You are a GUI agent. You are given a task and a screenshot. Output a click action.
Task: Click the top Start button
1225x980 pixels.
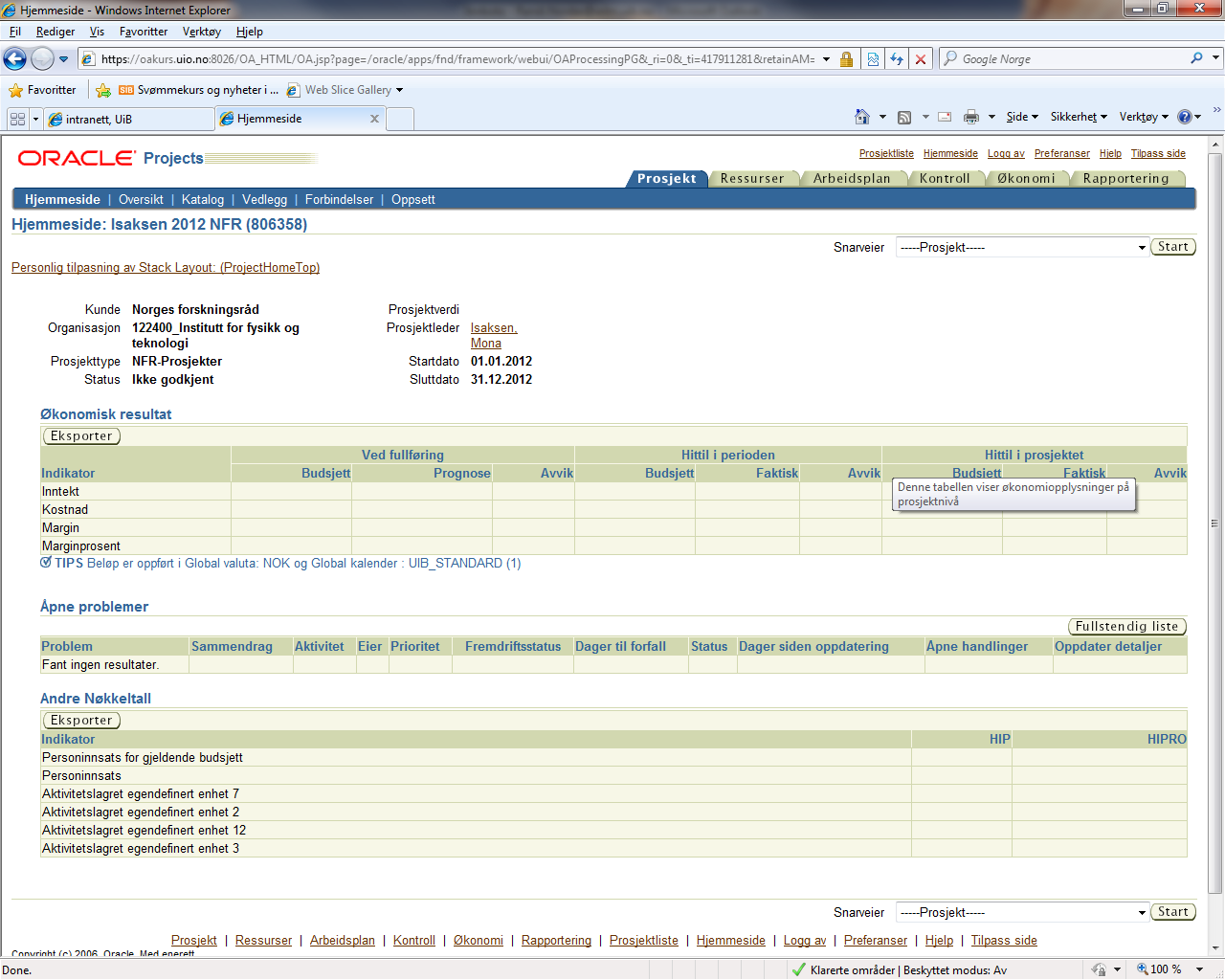coord(1173,247)
